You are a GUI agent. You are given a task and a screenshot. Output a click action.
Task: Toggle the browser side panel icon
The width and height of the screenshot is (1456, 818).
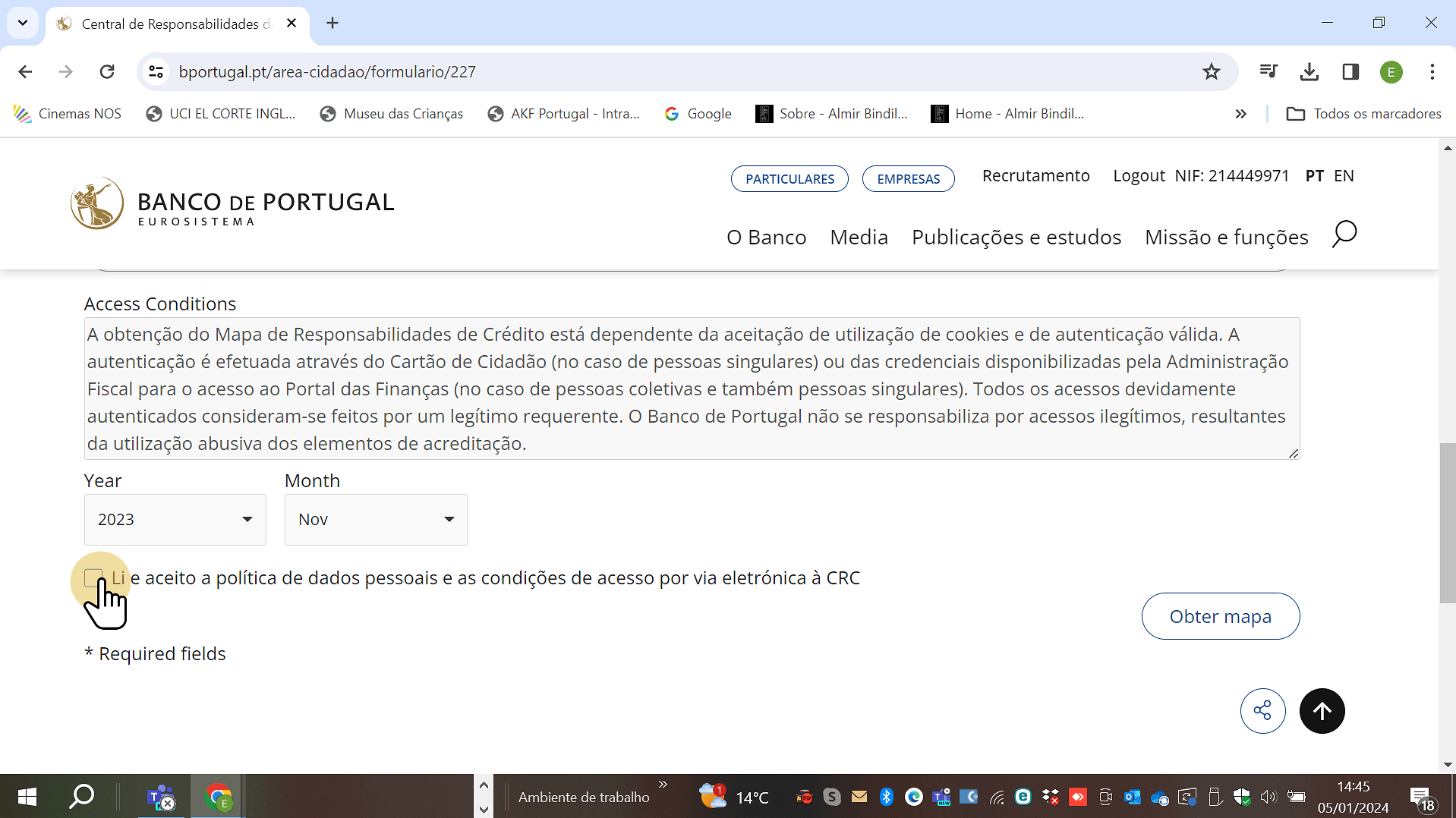[x=1350, y=72]
